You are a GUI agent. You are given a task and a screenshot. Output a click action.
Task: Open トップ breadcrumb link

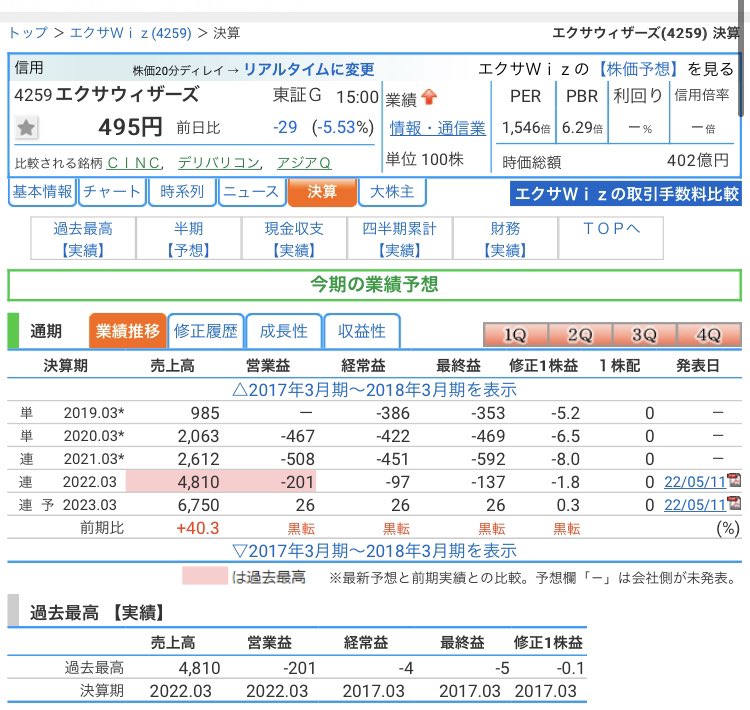tap(28, 33)
